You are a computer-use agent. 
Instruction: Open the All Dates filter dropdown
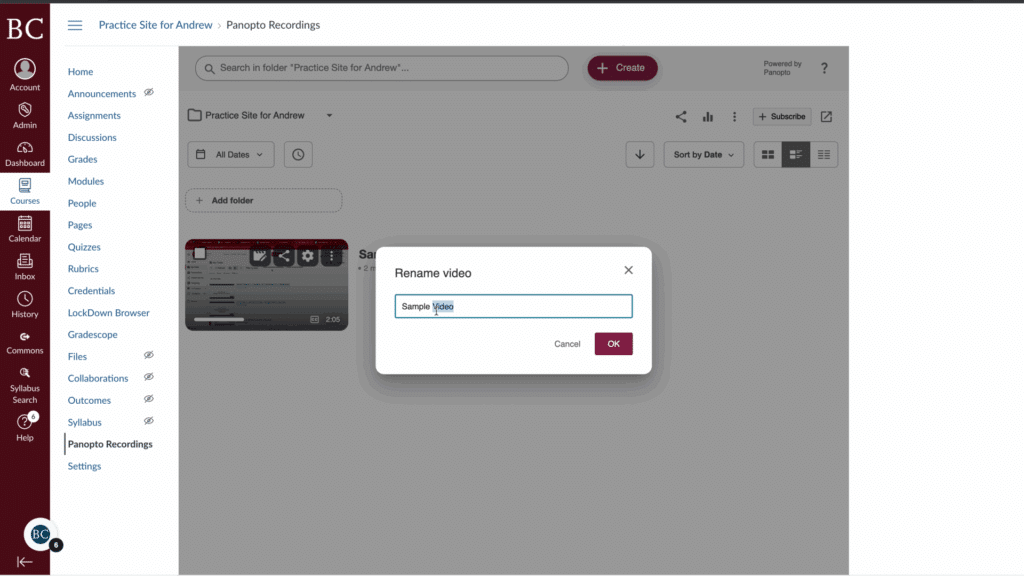pyautogui.click(x=230, y=154)
